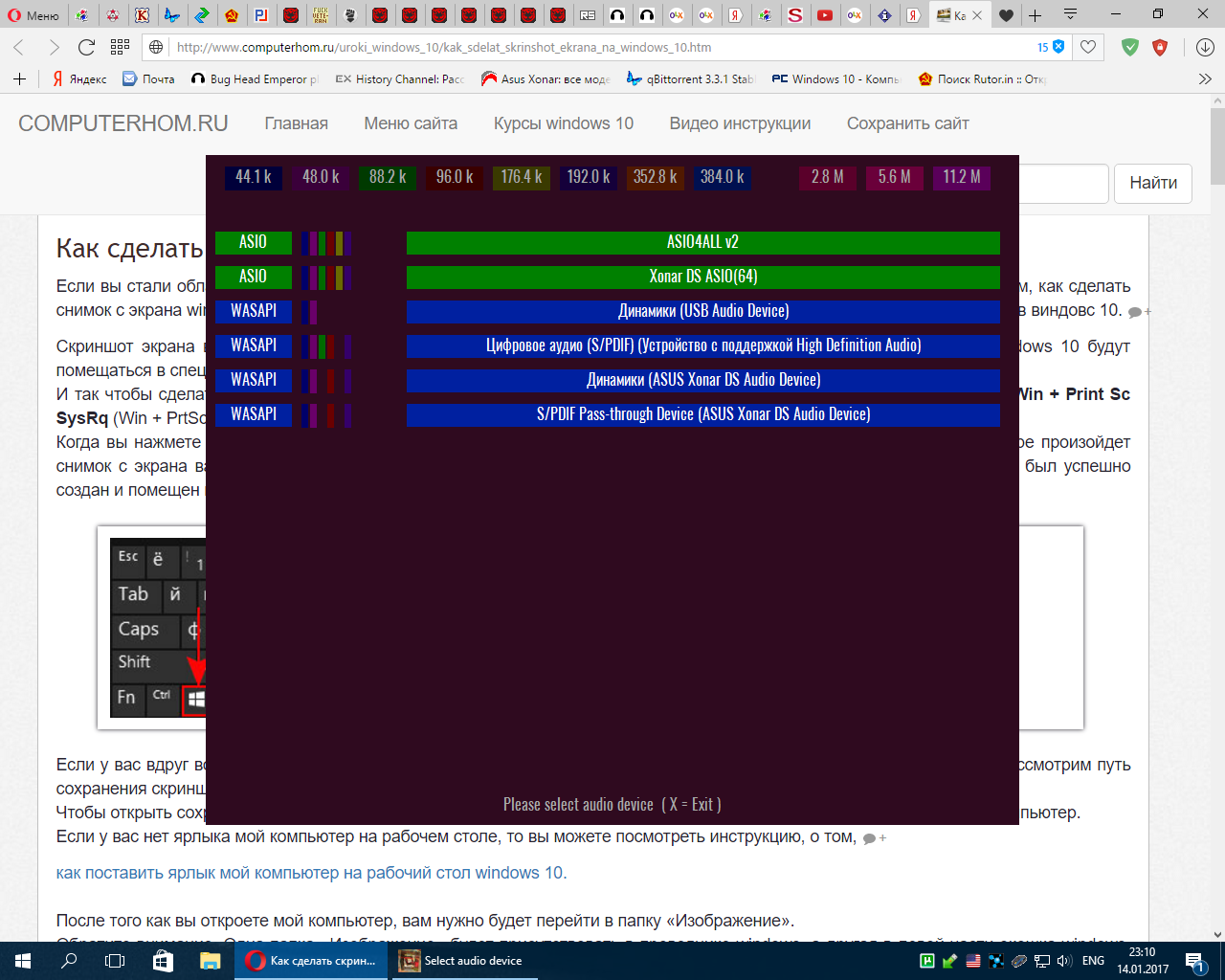Image resolution: width=1225 pixels, height=980 pixels.
Task: Open Видео инструкции menu item
Action: point(740,123)
